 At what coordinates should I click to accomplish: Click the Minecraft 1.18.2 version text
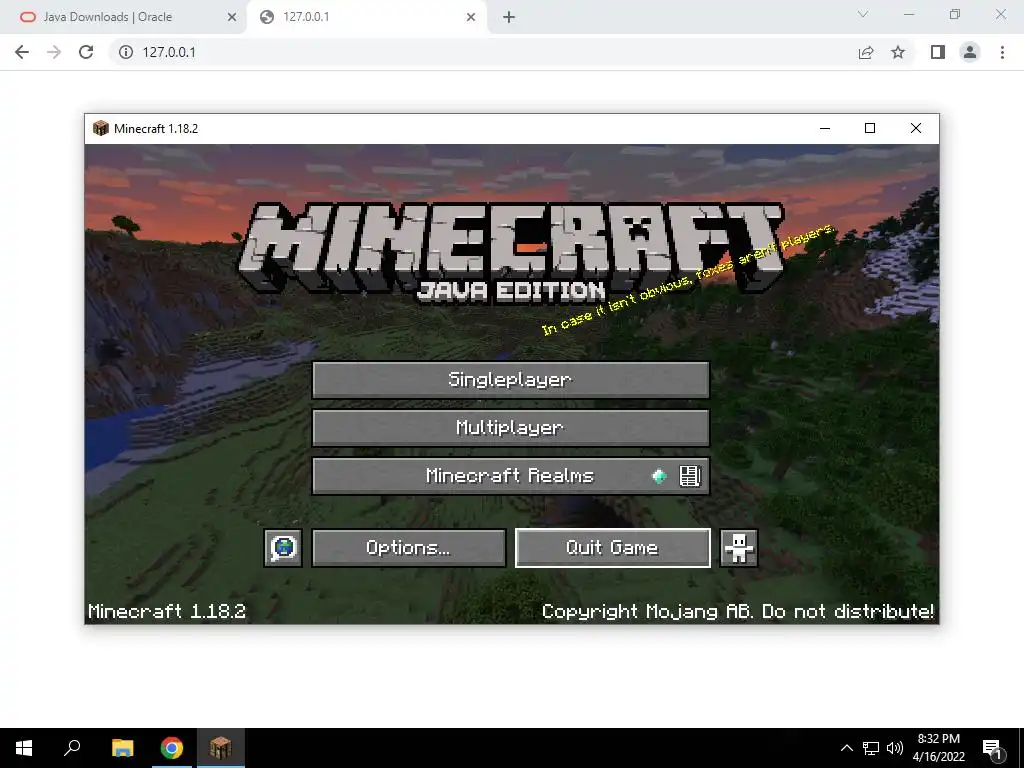(x=167, y=611)
